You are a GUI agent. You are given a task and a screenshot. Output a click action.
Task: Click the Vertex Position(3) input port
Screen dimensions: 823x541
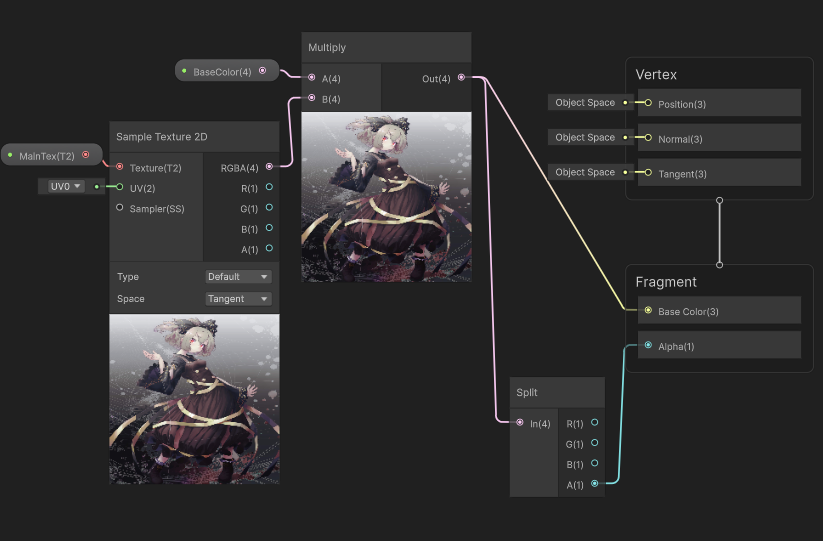point(648,103)
